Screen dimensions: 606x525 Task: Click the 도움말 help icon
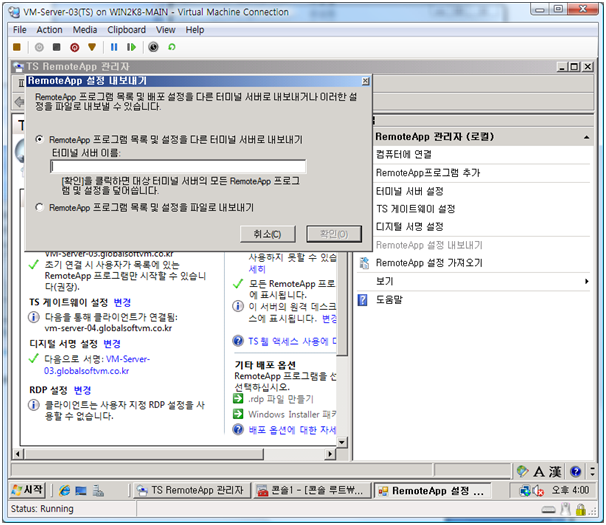pos(363,300)
